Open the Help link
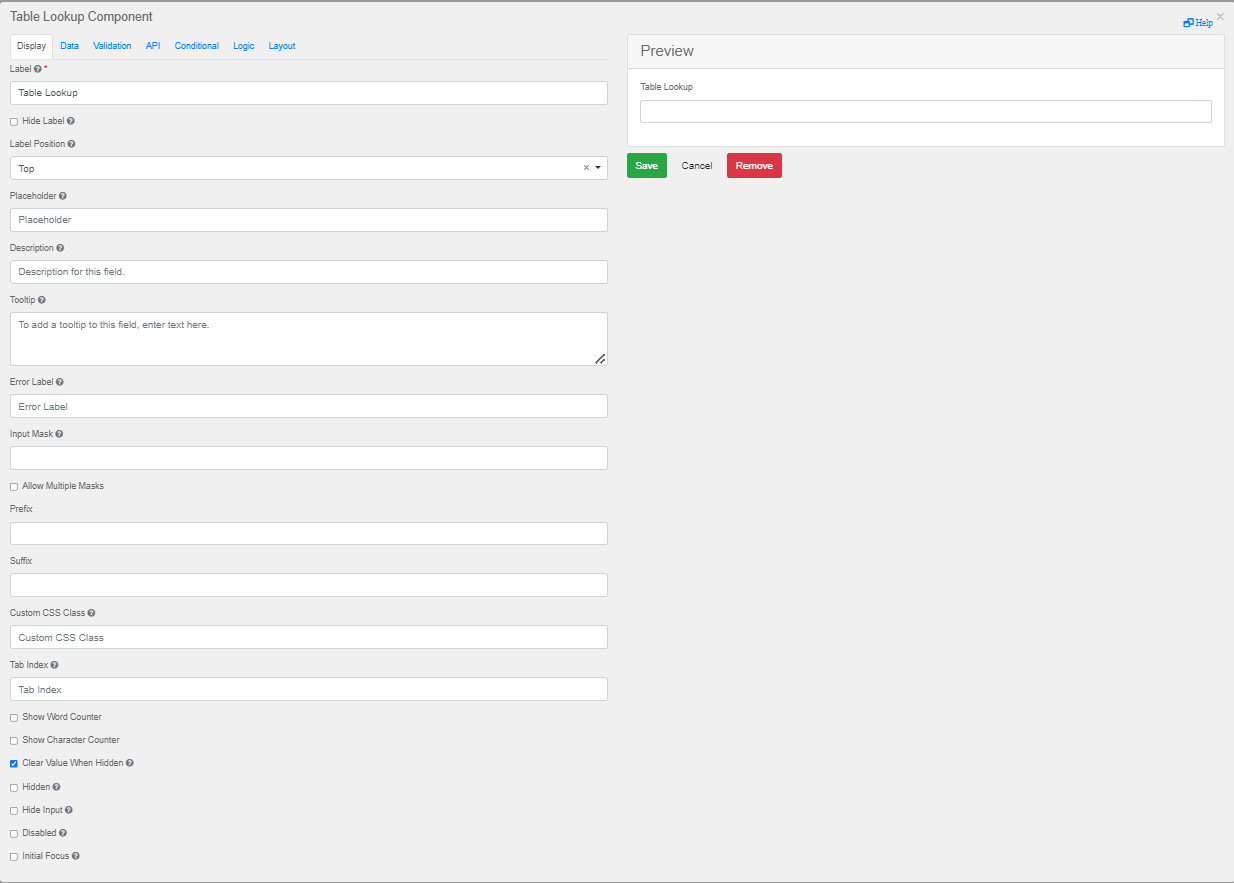The height and width of the screenshot is (883, 1234). [1199, 22]
